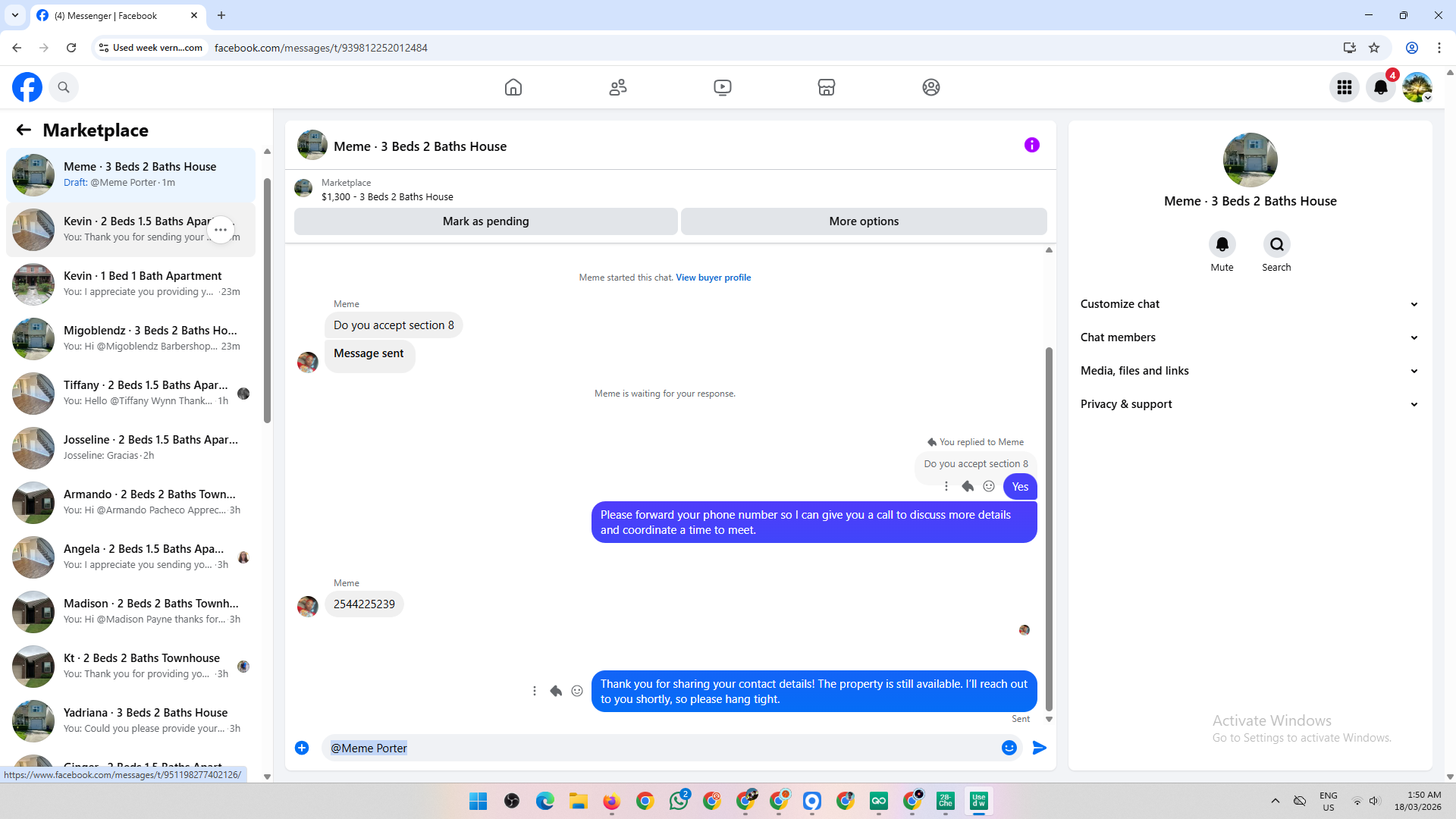Viewport: 1456px width, 819px height.
Task: Expand Media, files and links section
Action: pyautogui.click(x=1250, y=371)
